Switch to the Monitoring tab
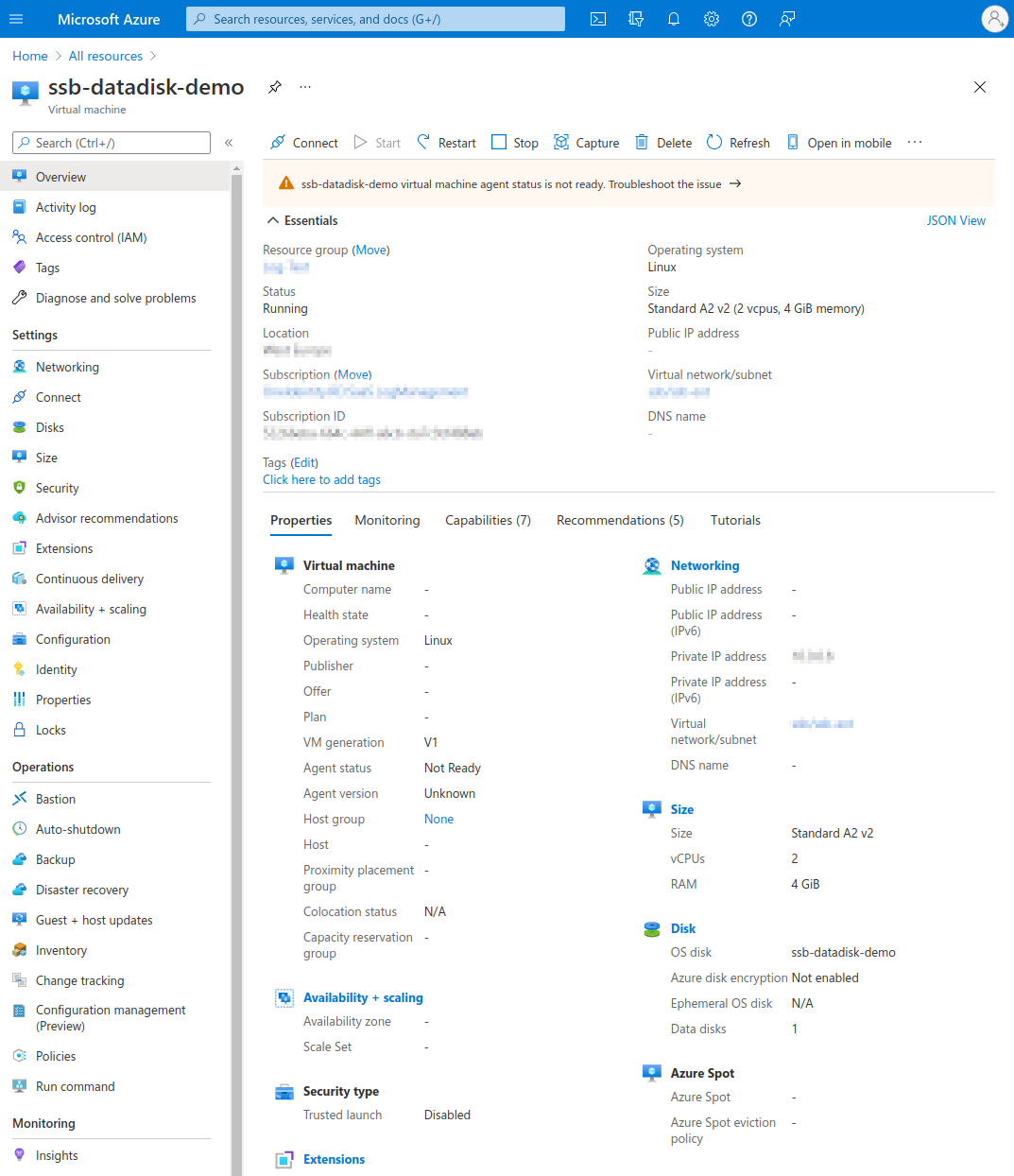Viewport: 1014px width, 1176px height. (x=387, y=520)
